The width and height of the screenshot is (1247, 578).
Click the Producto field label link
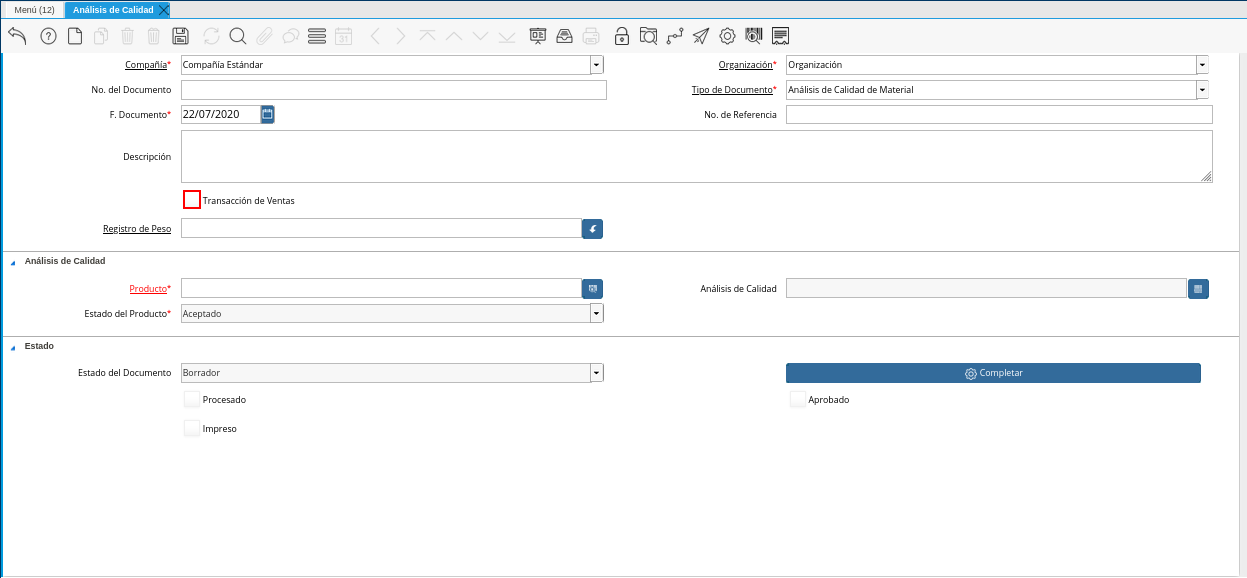tap(148, 289)
